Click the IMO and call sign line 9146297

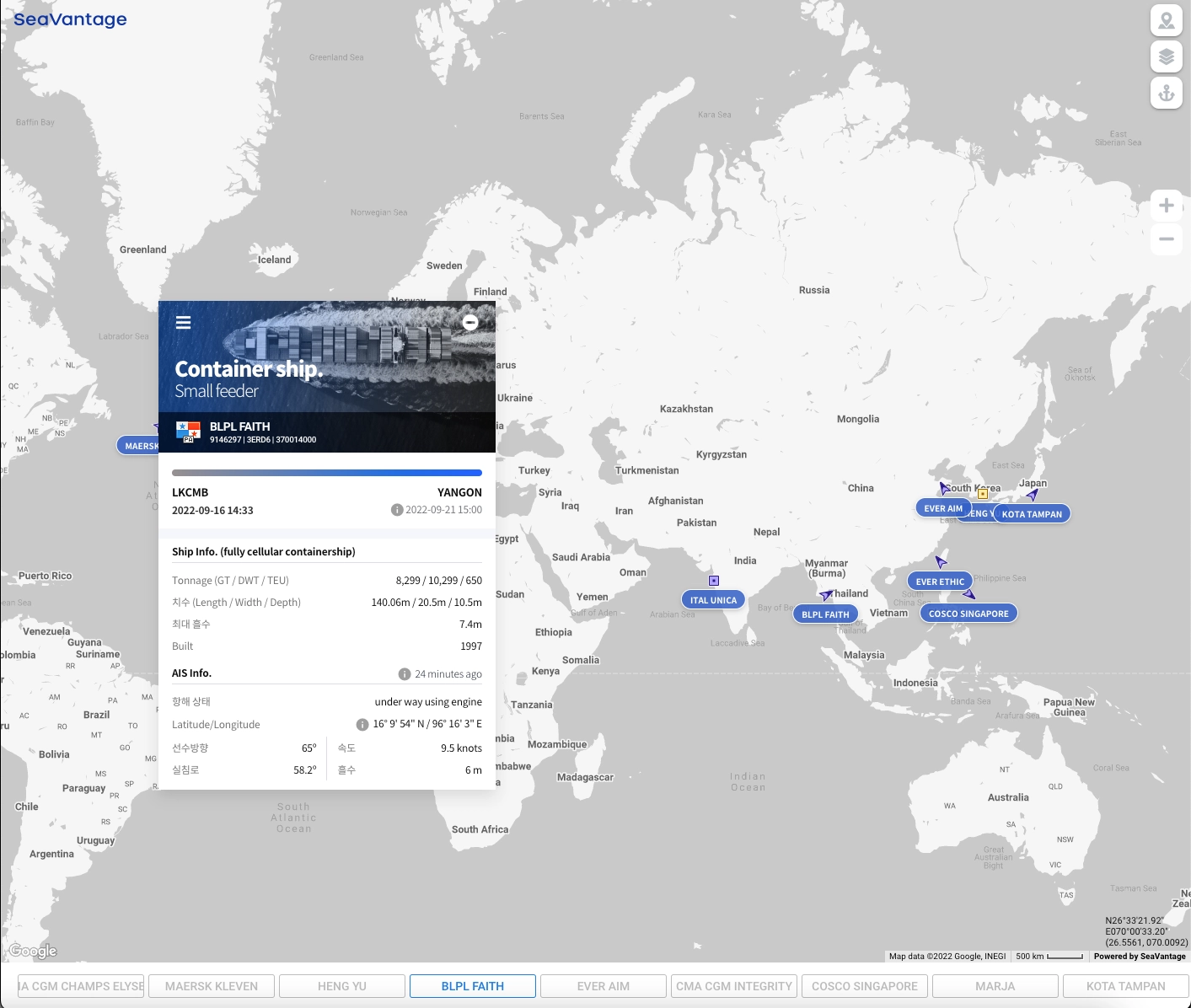pyautogui.click(x=263, y=440)
